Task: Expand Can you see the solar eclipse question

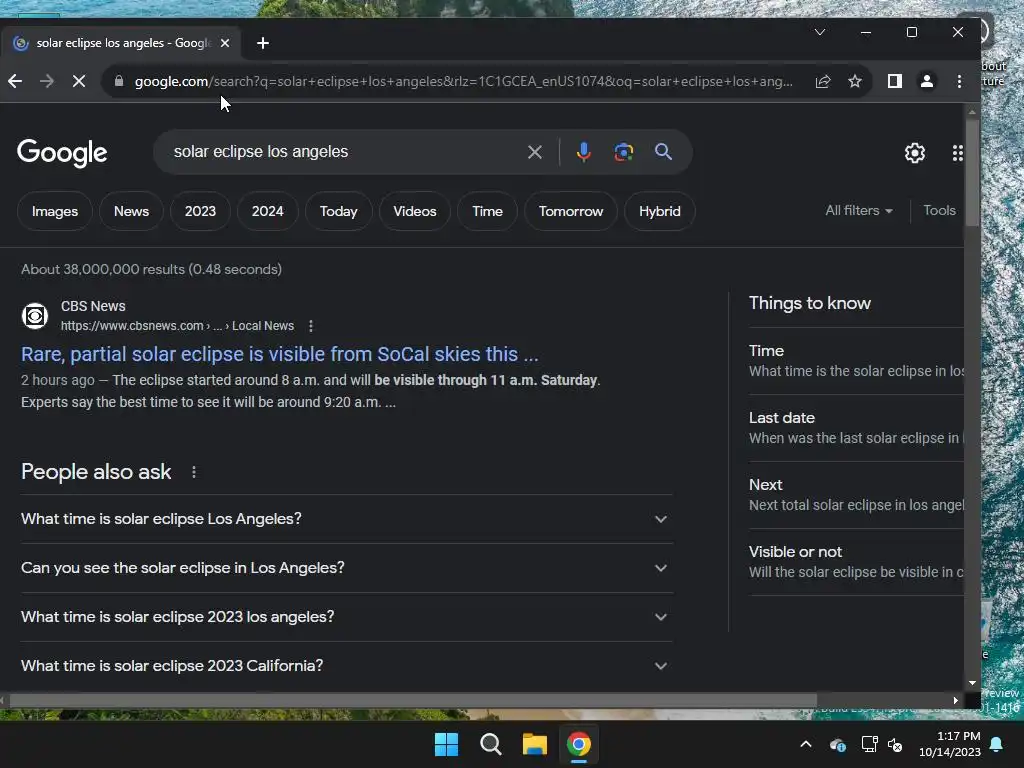Action: point(347,568)
